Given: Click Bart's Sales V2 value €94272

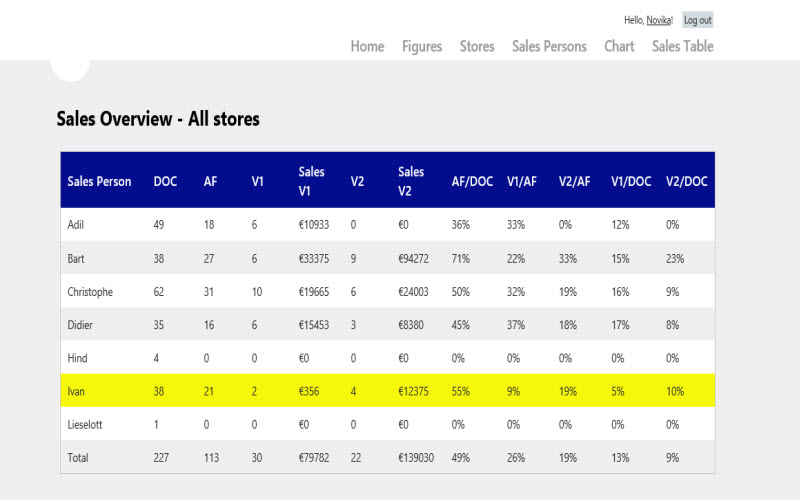Looking at the screenshot, I should 413,259.
